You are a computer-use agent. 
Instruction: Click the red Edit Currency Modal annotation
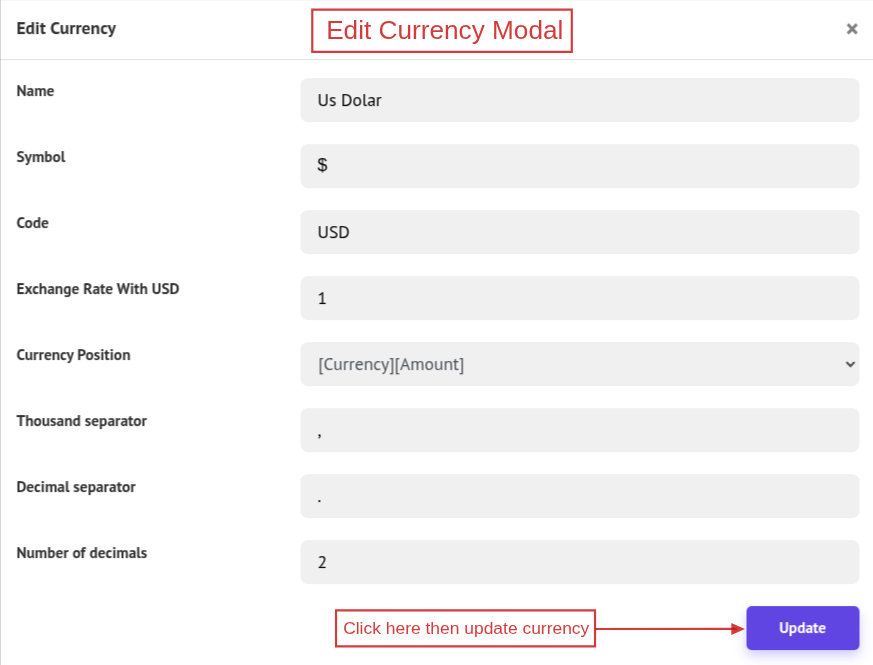[442, 31]
